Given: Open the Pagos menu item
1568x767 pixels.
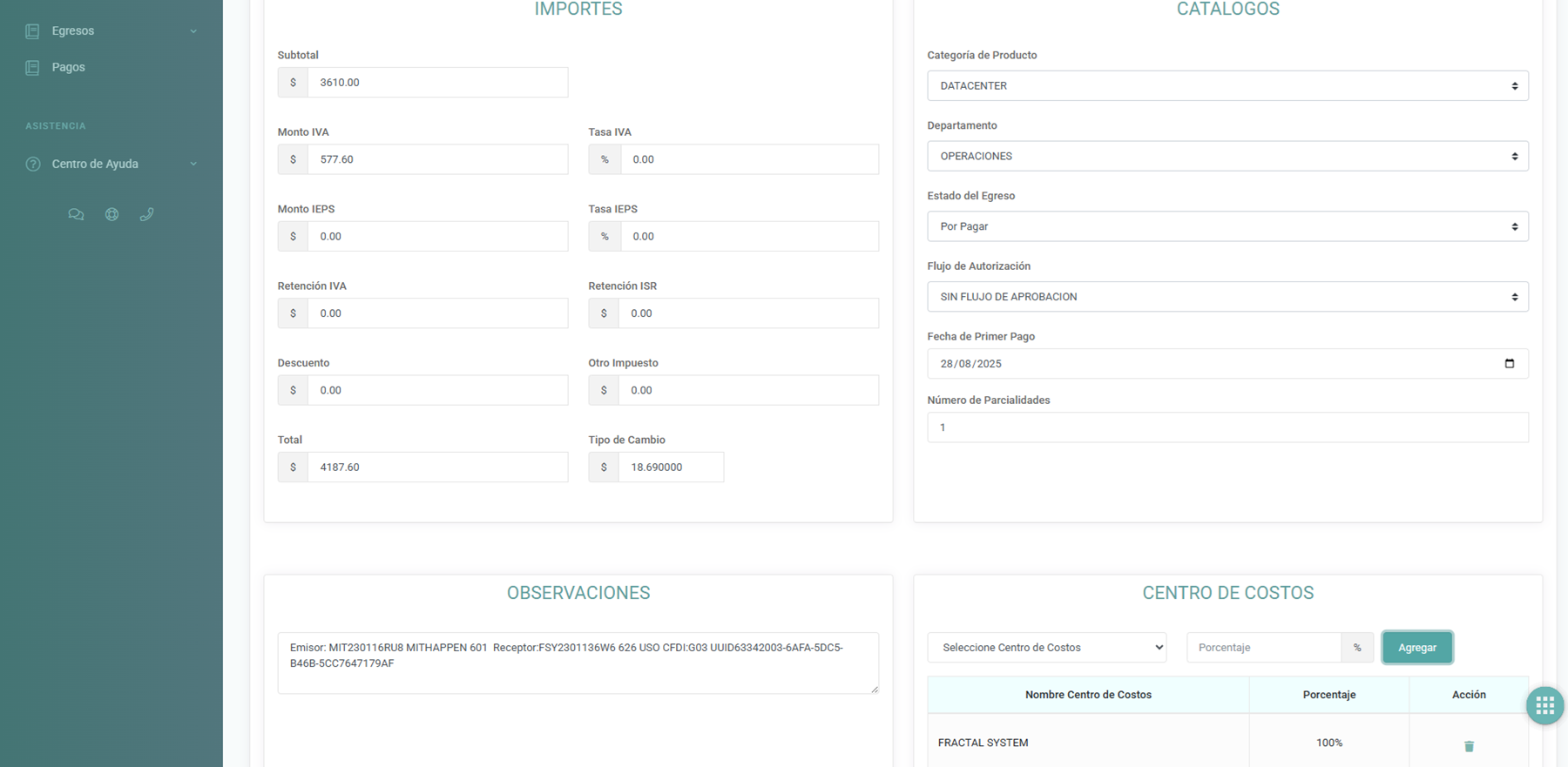Looking at the screenshot, I should pyautogui.click(x=68, y=67).
